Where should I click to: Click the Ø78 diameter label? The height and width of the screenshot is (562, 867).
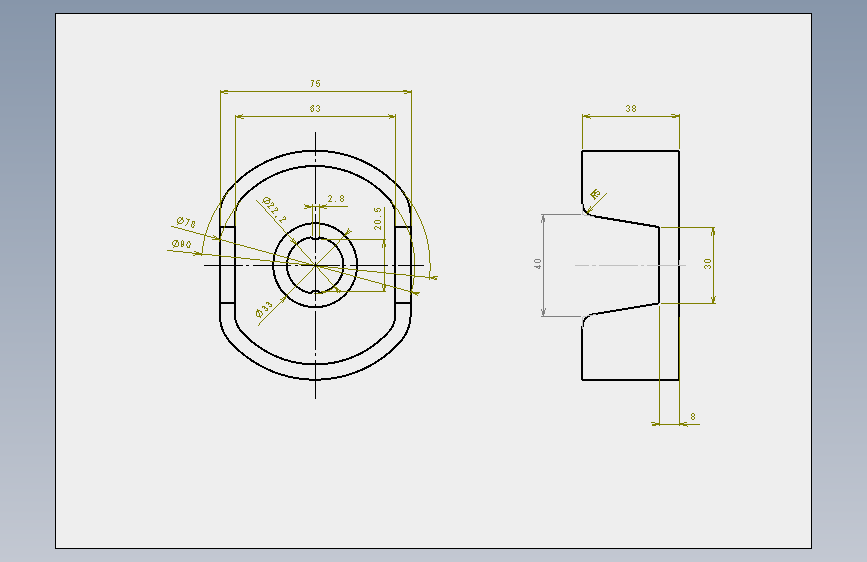[186, 222]
